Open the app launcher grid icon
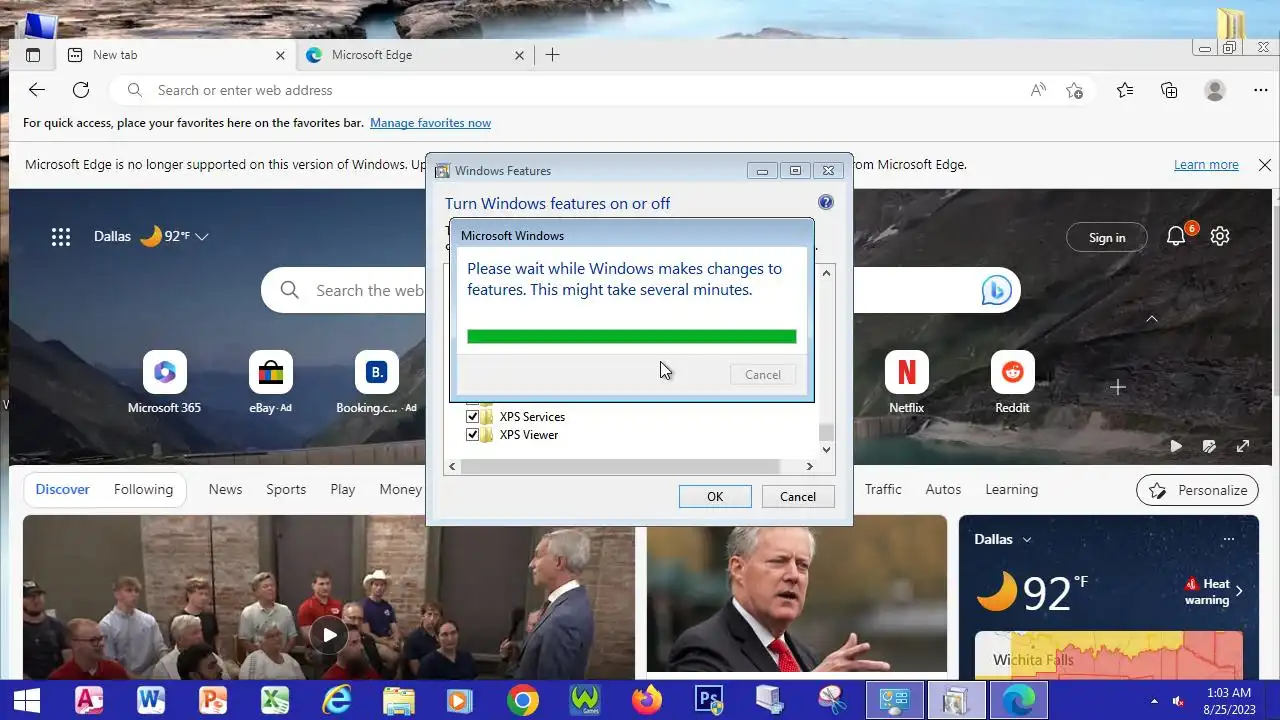The image size is (1280, 720). [x=61, y=237]
